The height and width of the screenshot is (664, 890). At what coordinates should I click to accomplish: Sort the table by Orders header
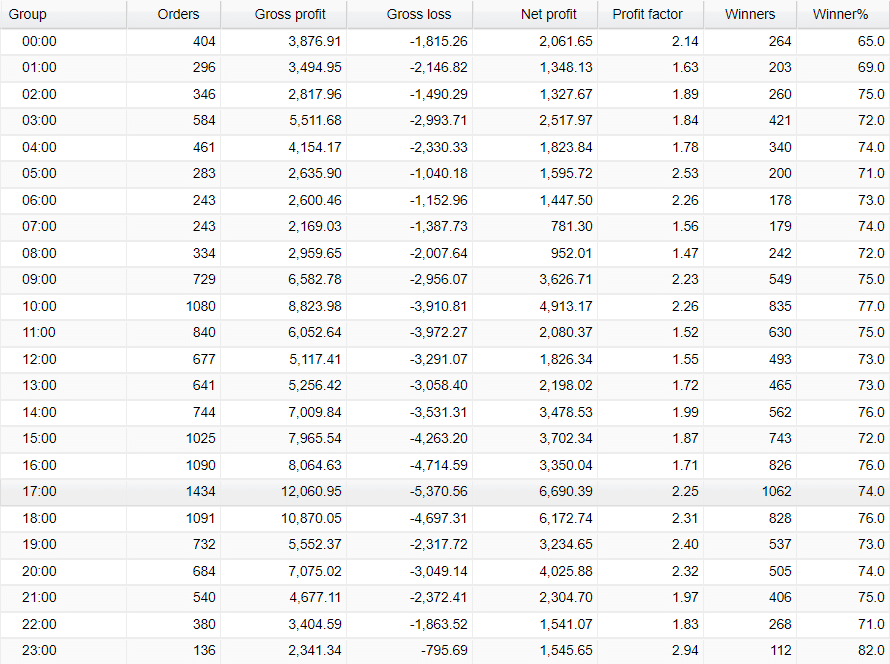(x=178, y=14)
